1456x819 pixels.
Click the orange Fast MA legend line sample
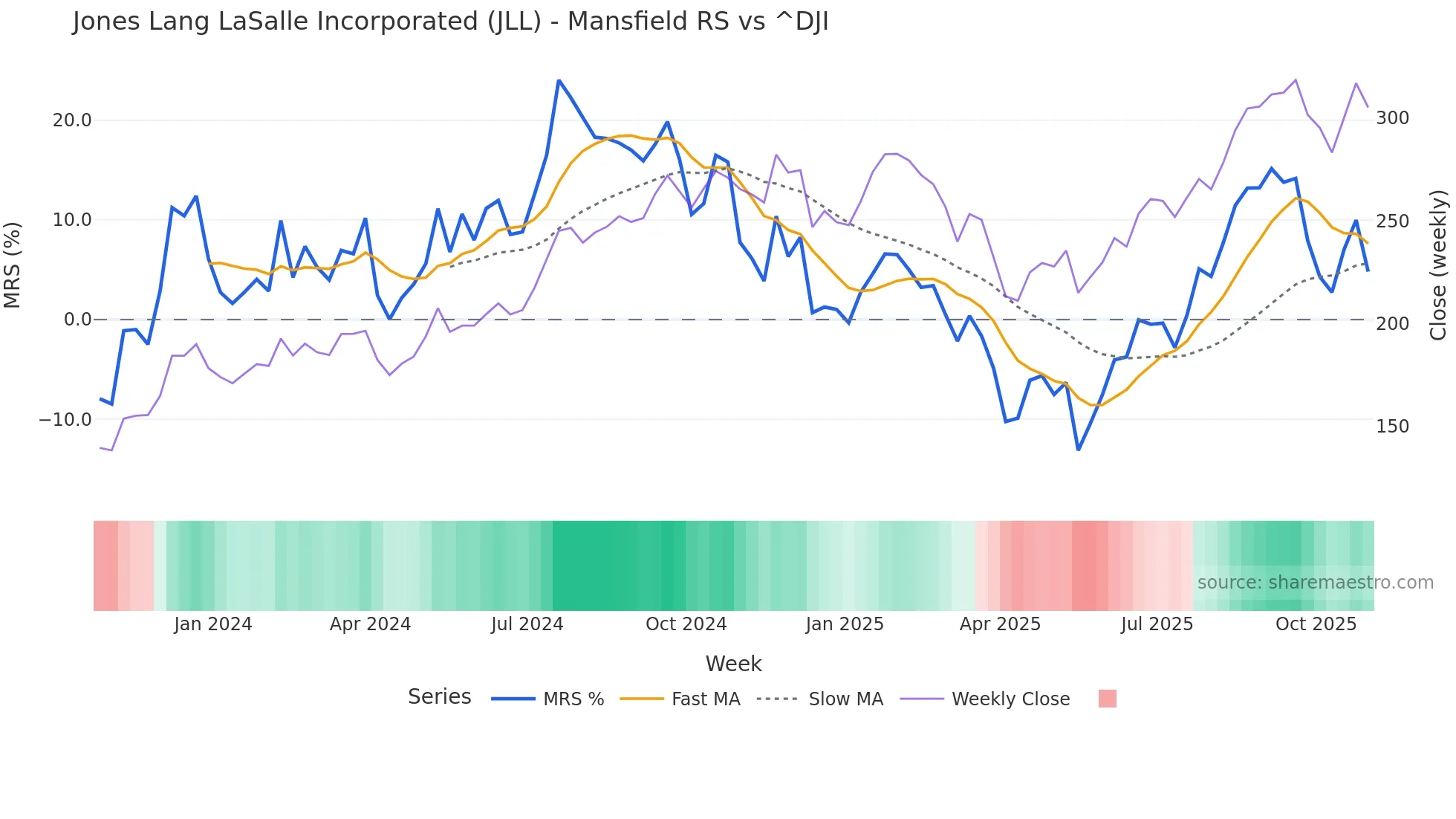pyautogui.click(x=642, y=699)
